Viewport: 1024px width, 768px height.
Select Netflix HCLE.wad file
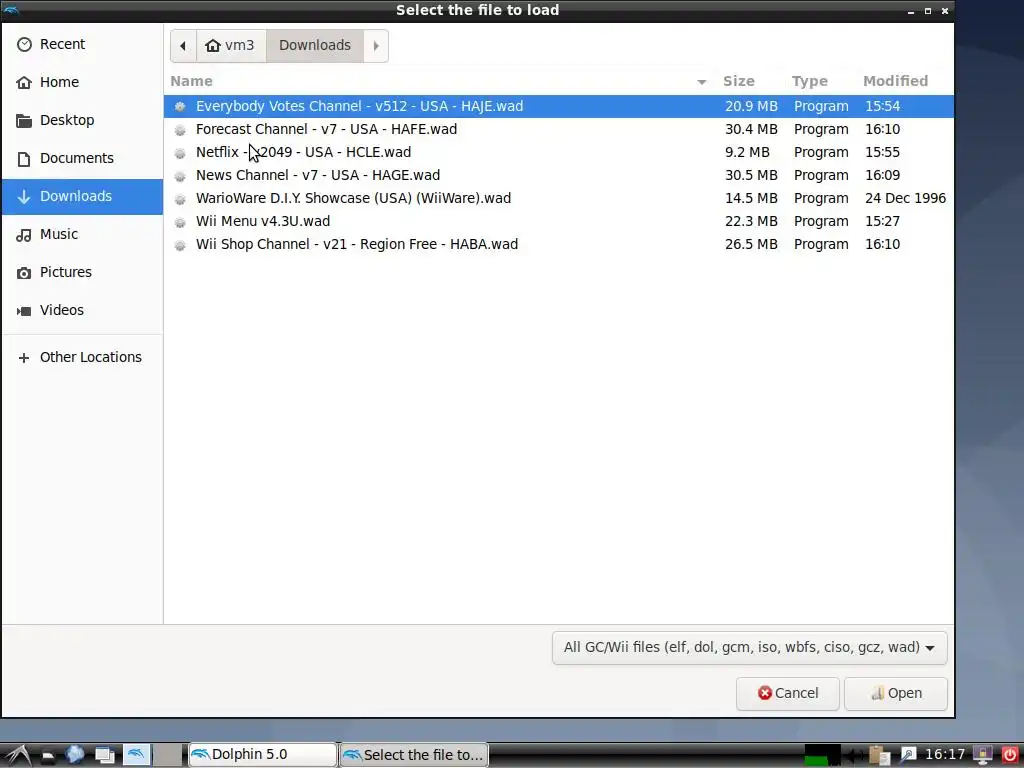pyautogui.click(x=558, y=152)
